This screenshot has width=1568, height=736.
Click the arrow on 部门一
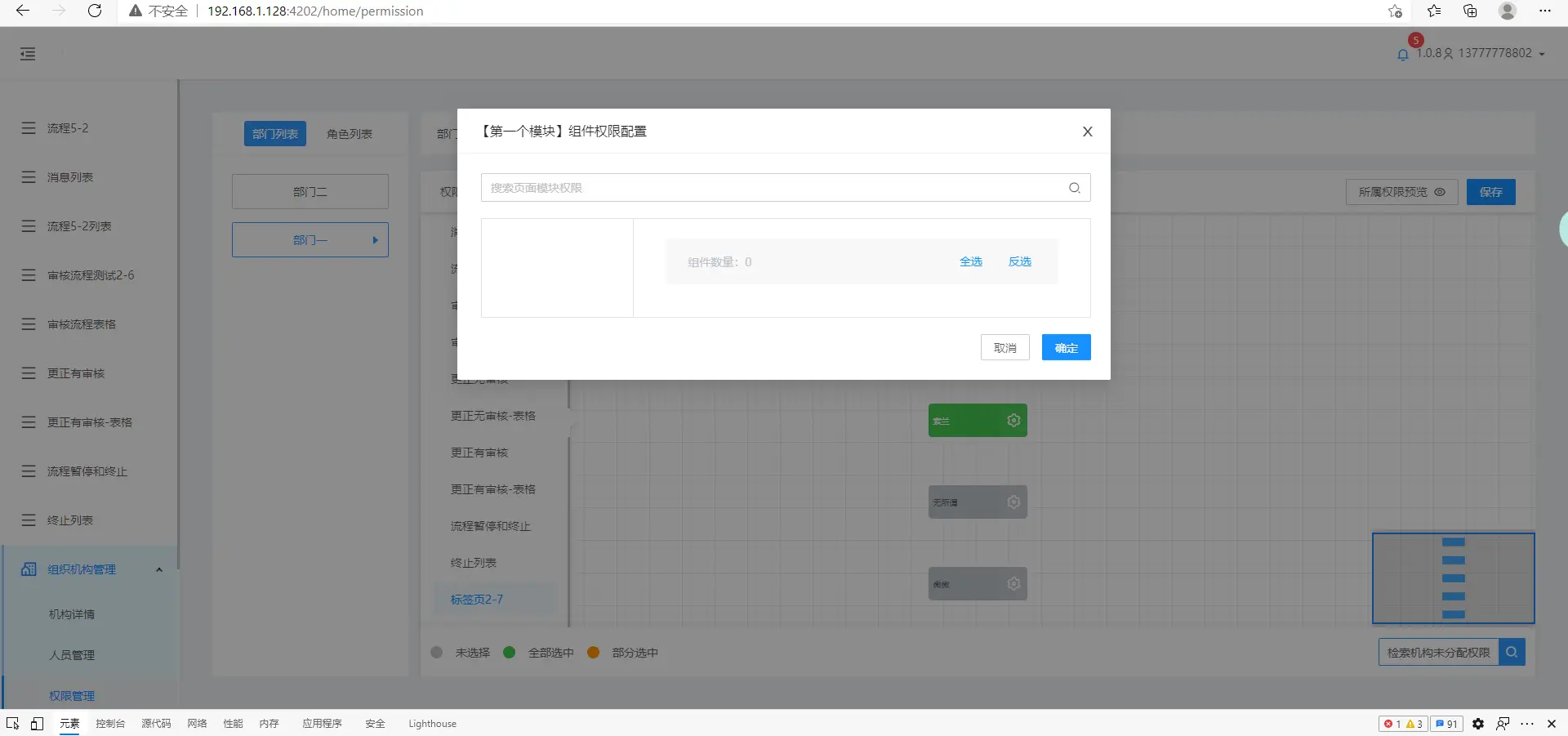[x=375, y=240]
